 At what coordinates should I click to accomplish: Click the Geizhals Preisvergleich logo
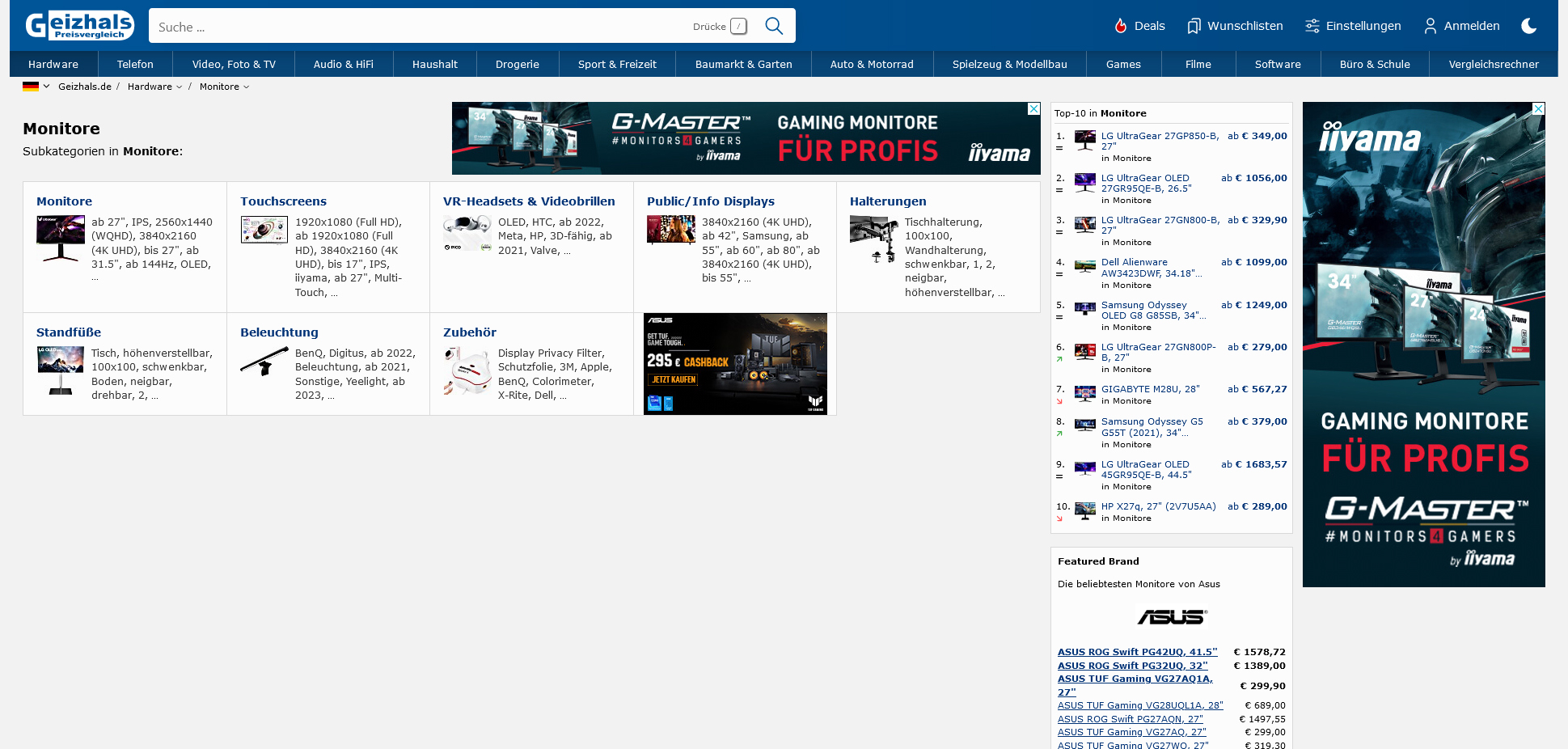(x=79, y=26)
